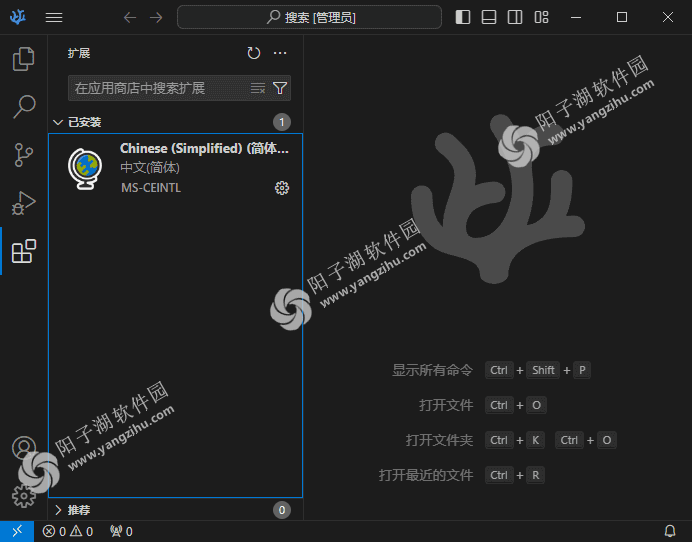The image size is (692, 542).
Task: Open the Search view in activity bar
Action: [x=23, y=107]
